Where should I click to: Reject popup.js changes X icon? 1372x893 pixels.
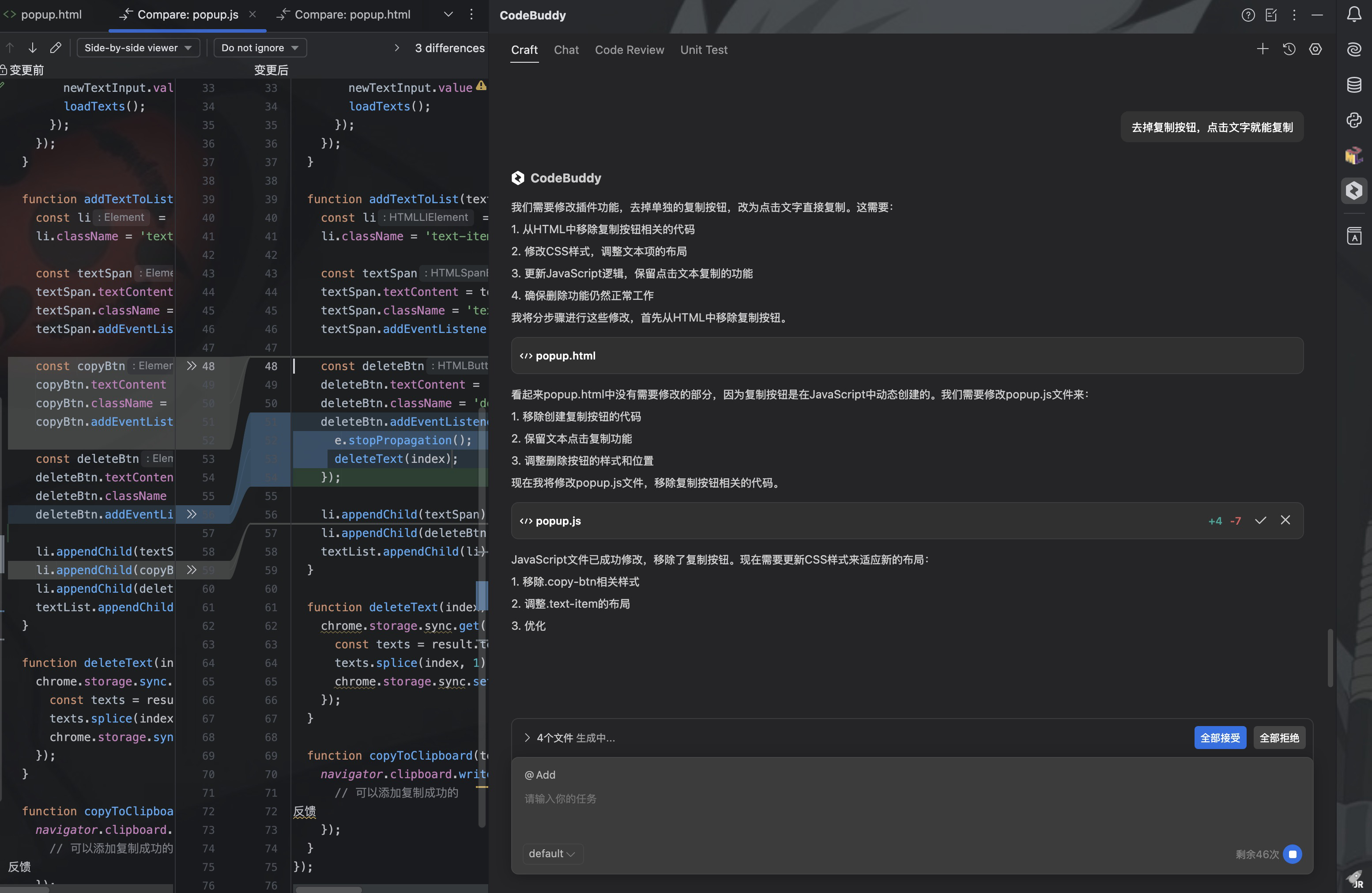(x=1285, y=520)
